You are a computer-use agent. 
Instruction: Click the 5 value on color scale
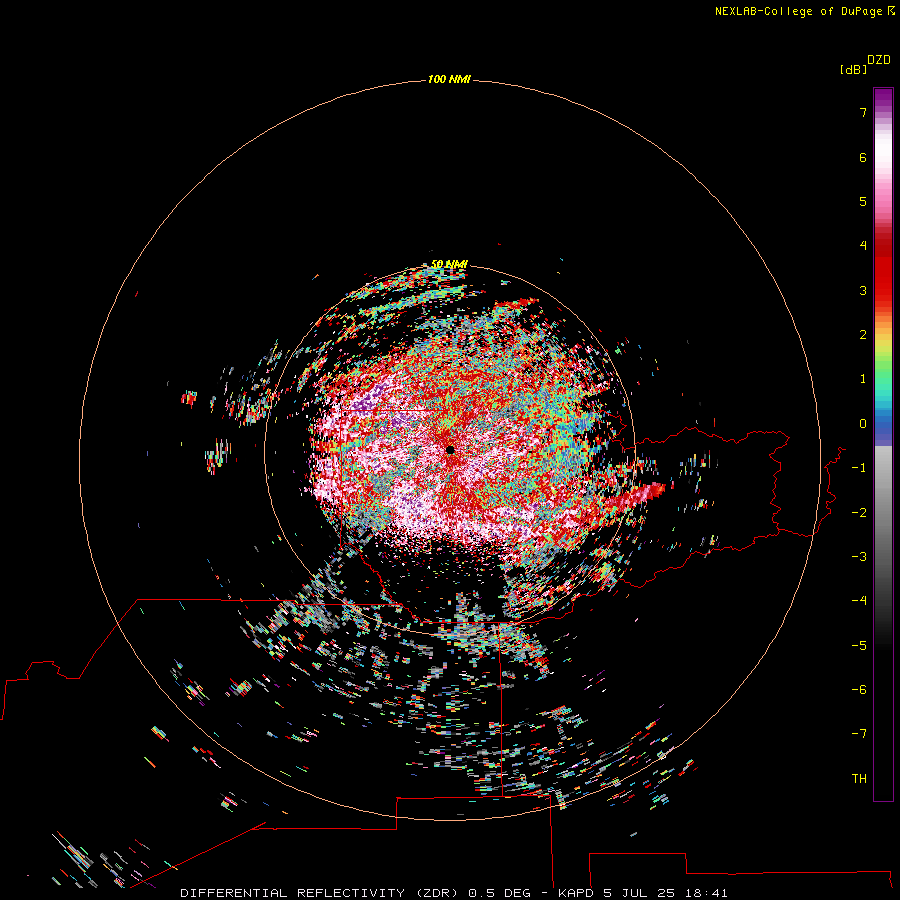[863, 201]
